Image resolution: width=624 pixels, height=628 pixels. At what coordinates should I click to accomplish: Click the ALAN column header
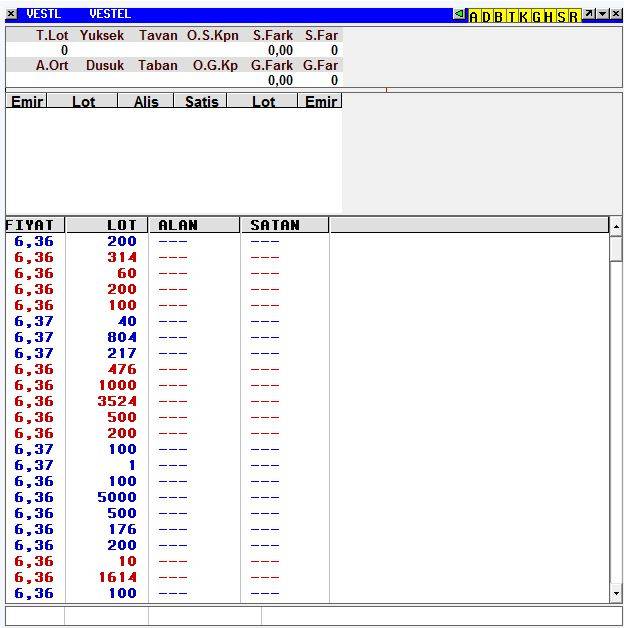pyautogui.click(x=193, y=225)
